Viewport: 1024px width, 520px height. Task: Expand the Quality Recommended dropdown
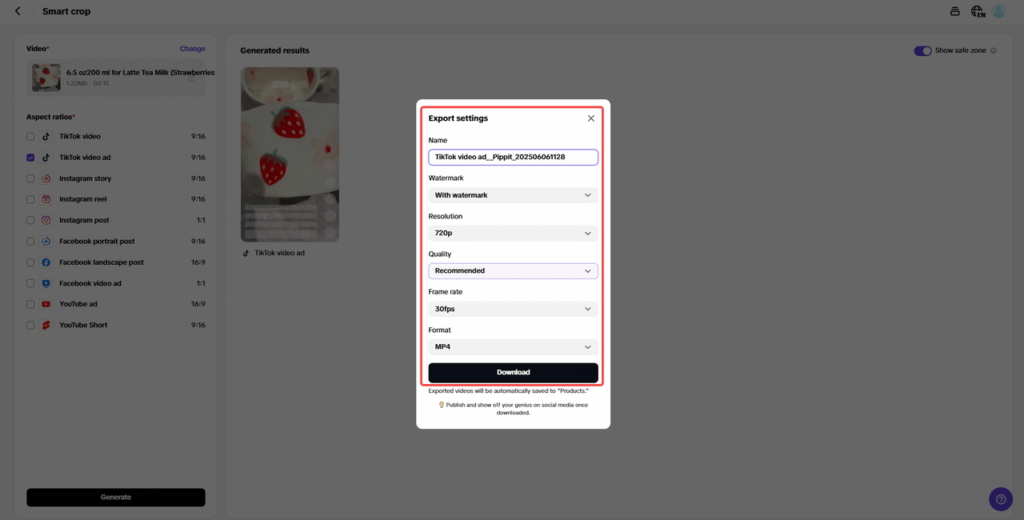point(513,271)
